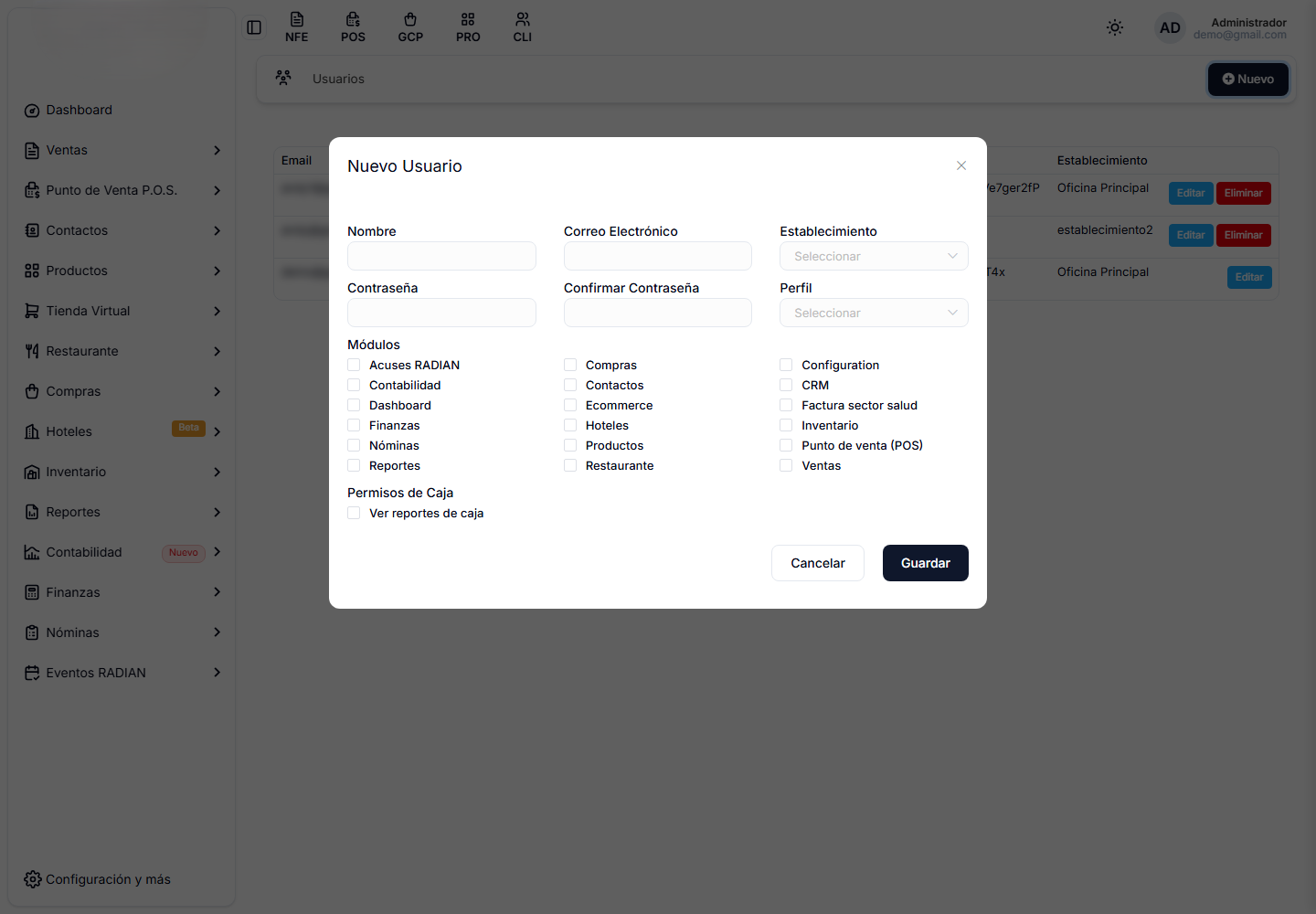
Task: Click the Productos sidebar icon
Action: tap(32, 271)
